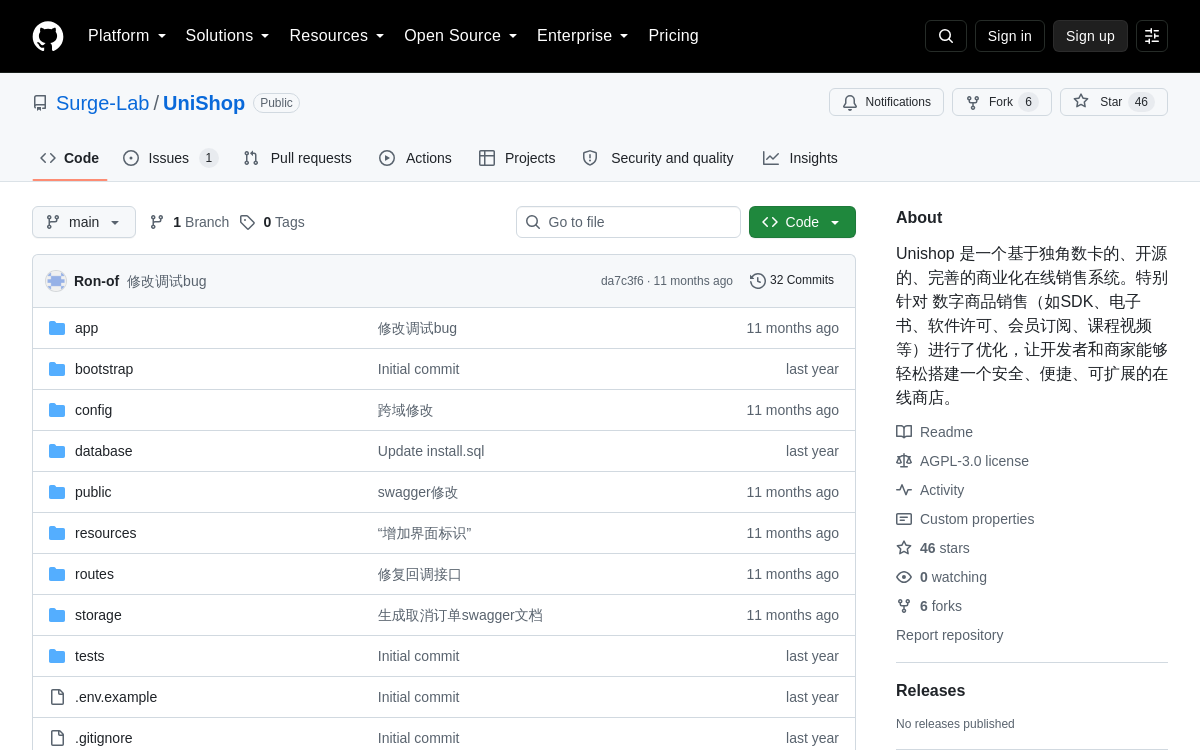This screenshot has height=750, width=1200.
Task: Open the 1 Branch link
Action: [190, 222]
